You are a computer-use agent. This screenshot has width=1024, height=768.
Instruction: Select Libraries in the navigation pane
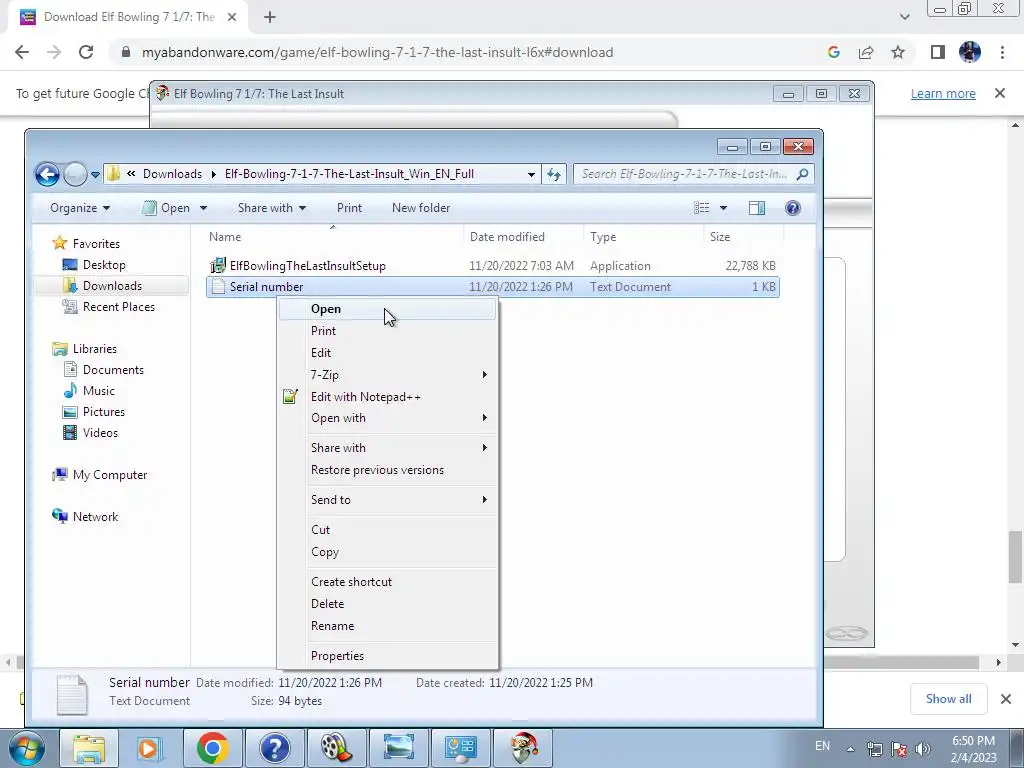click(94, 349)
